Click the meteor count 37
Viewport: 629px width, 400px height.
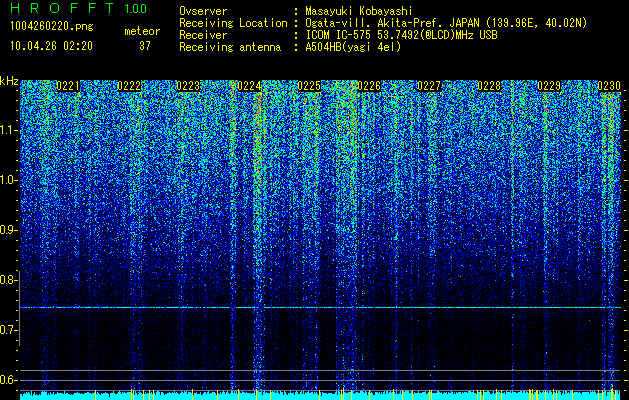145,46
